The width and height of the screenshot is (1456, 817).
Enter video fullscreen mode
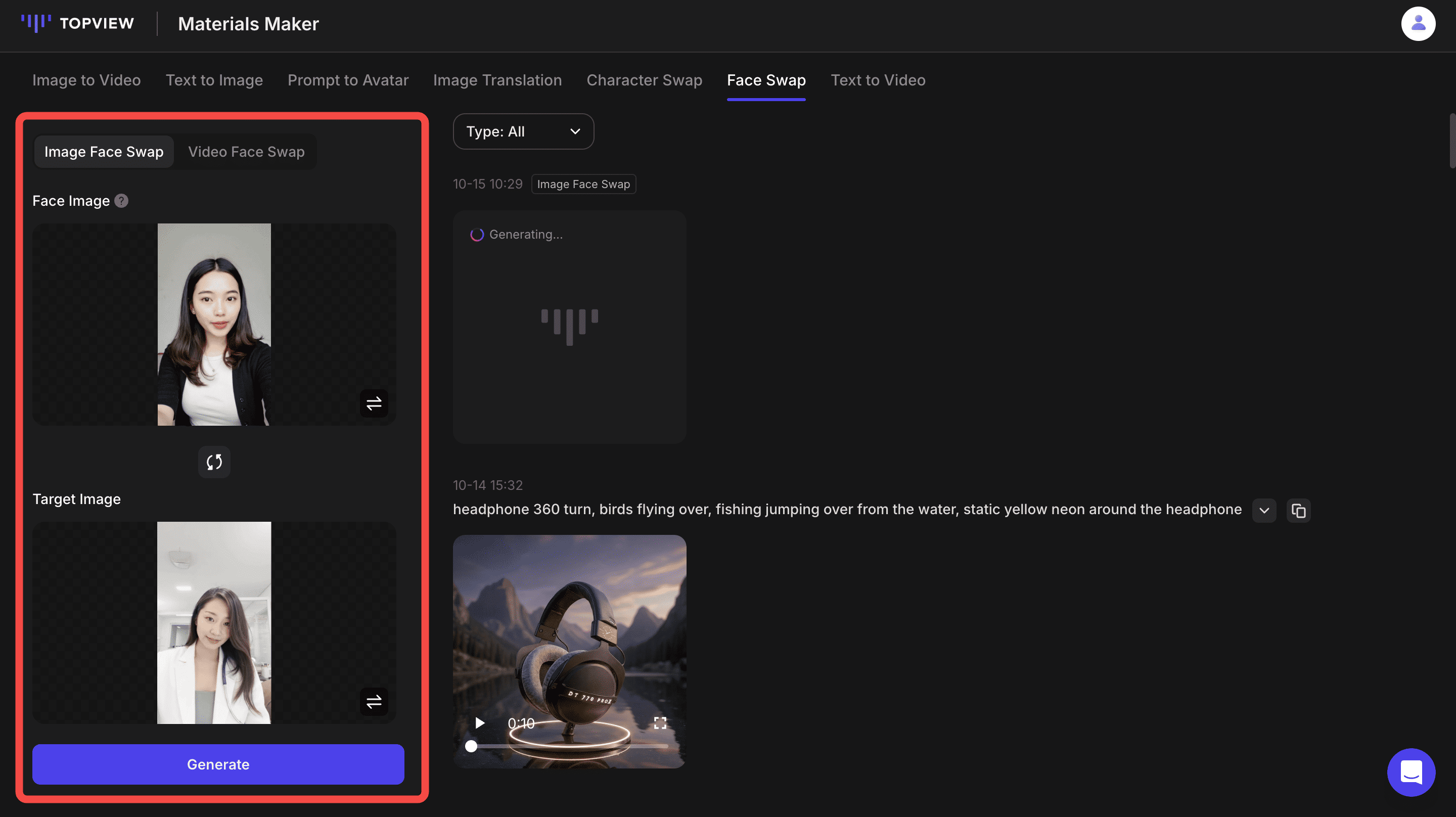pos(660,723)
